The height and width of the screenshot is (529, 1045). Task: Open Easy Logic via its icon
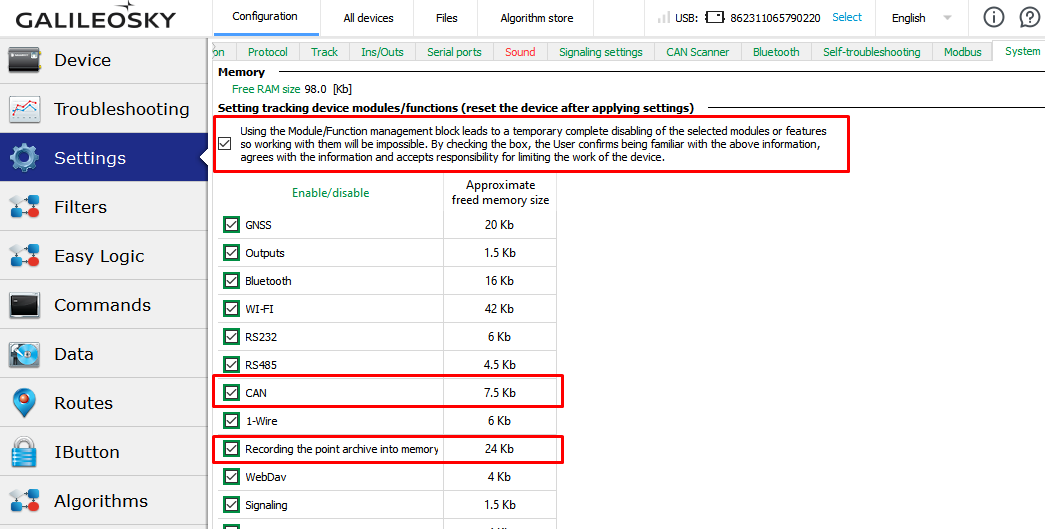(25, 256)
